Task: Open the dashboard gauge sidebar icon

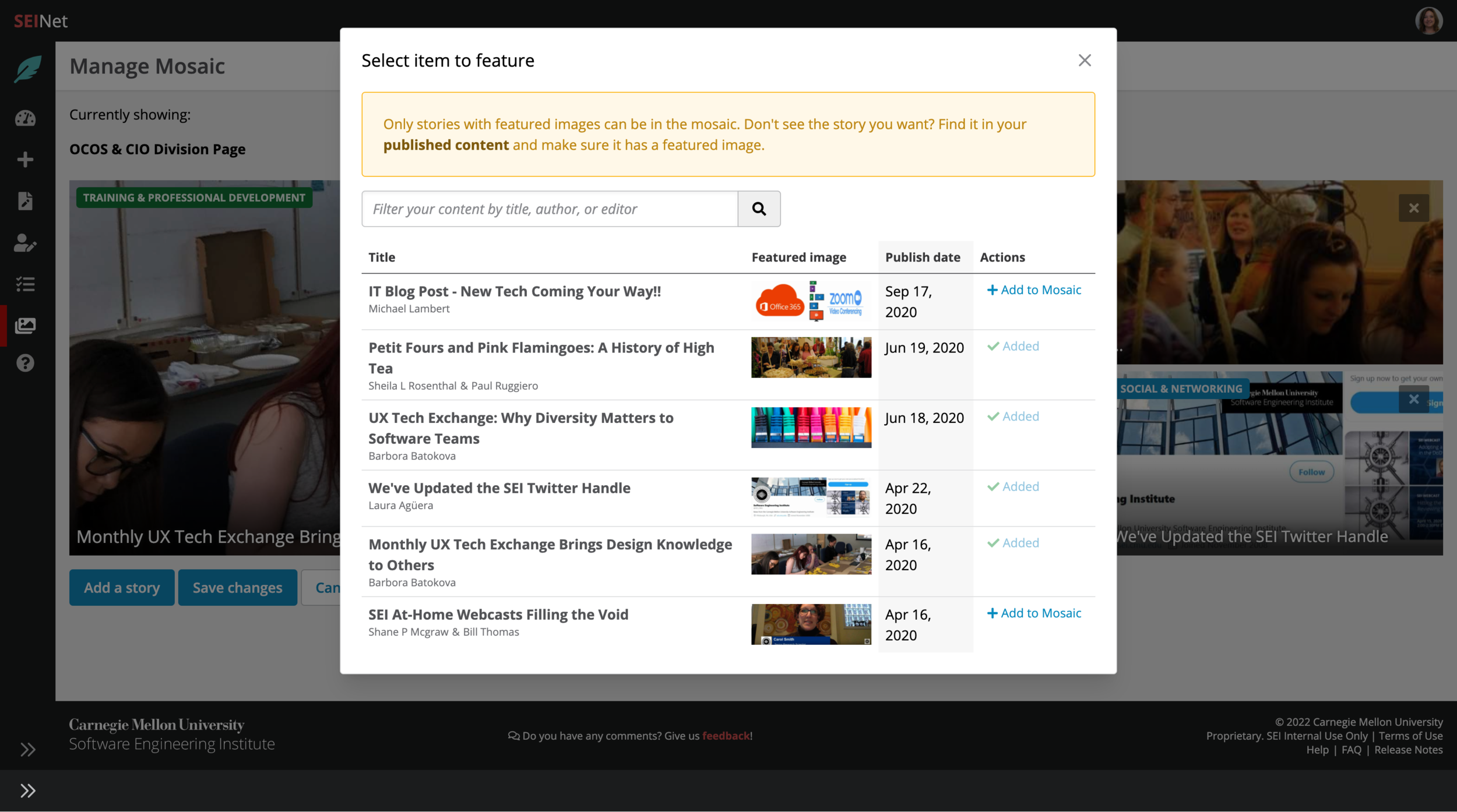Action: click(25, 118)
